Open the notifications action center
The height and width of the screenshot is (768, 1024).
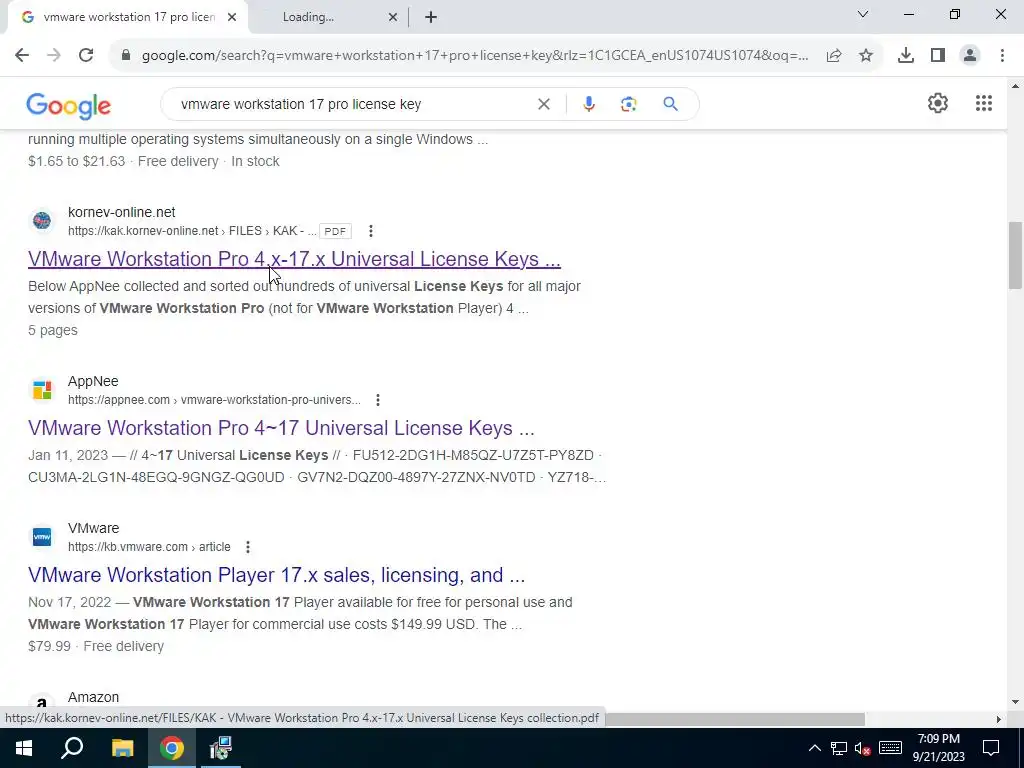click(991, 748)
